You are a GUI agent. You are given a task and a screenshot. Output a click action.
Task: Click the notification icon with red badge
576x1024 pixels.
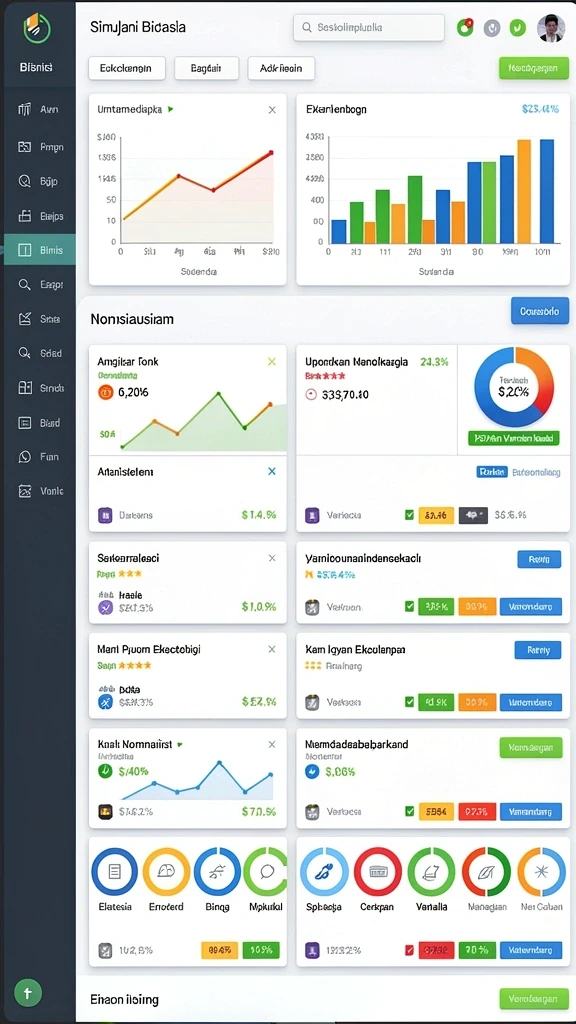[465, 27]
